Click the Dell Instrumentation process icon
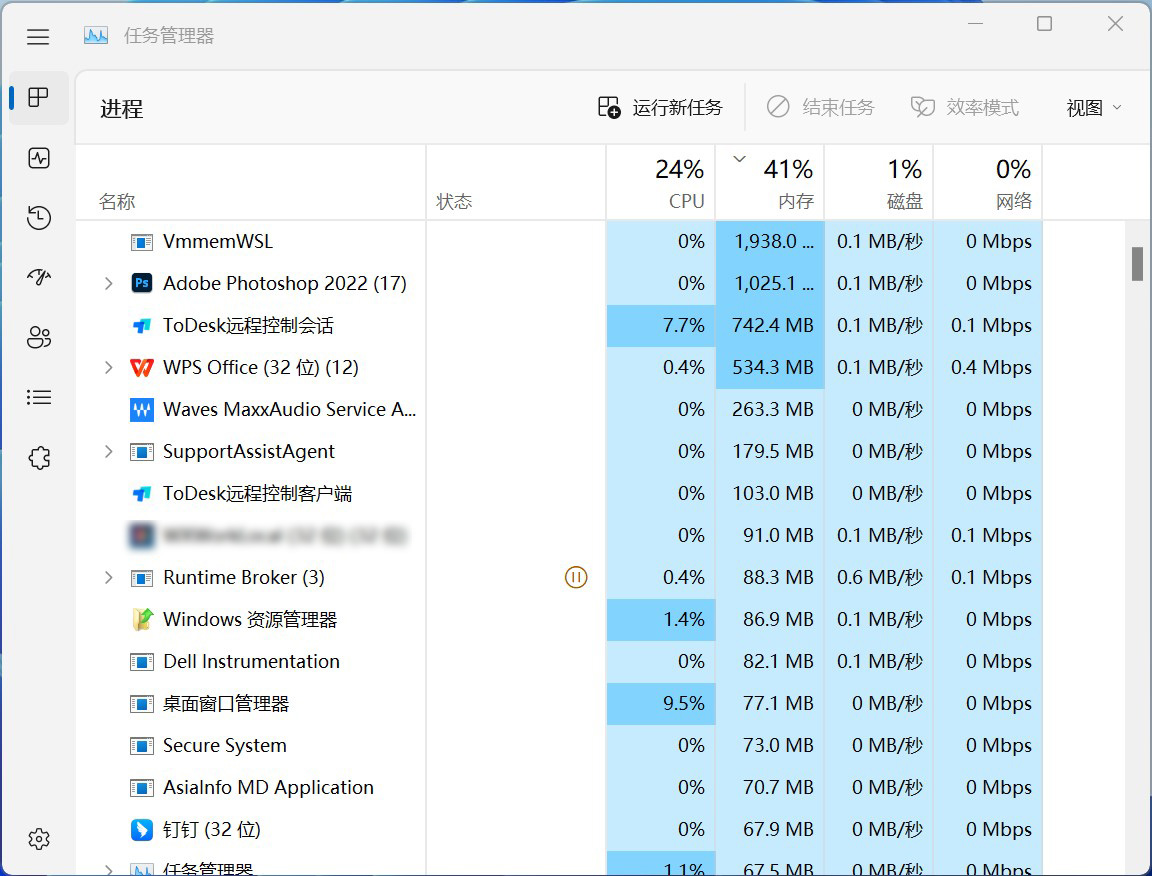The width and height of the screenshot is (1152, 876). [x=142, y=662]
